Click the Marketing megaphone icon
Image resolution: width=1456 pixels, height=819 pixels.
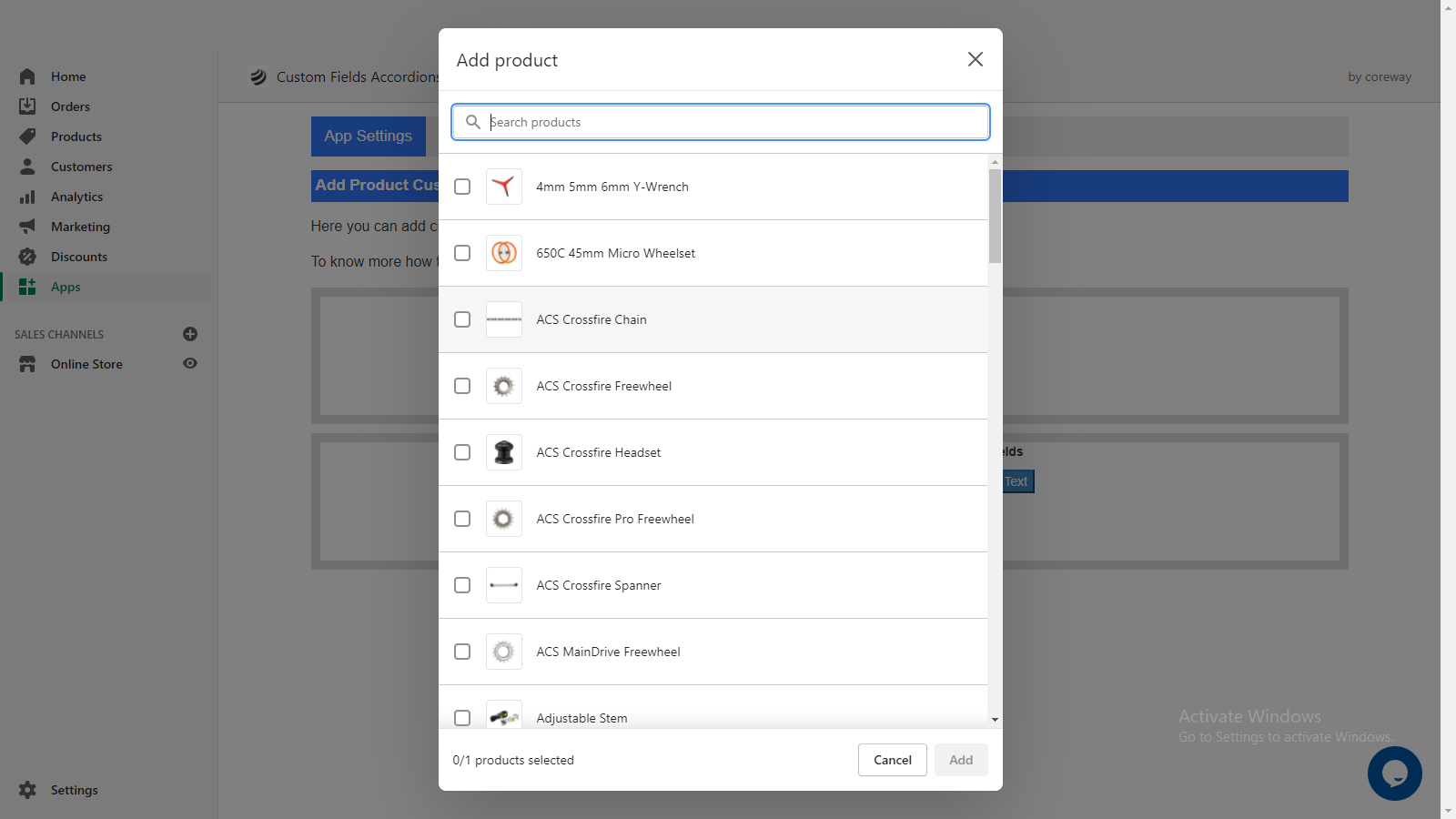(x=27, y=227)
